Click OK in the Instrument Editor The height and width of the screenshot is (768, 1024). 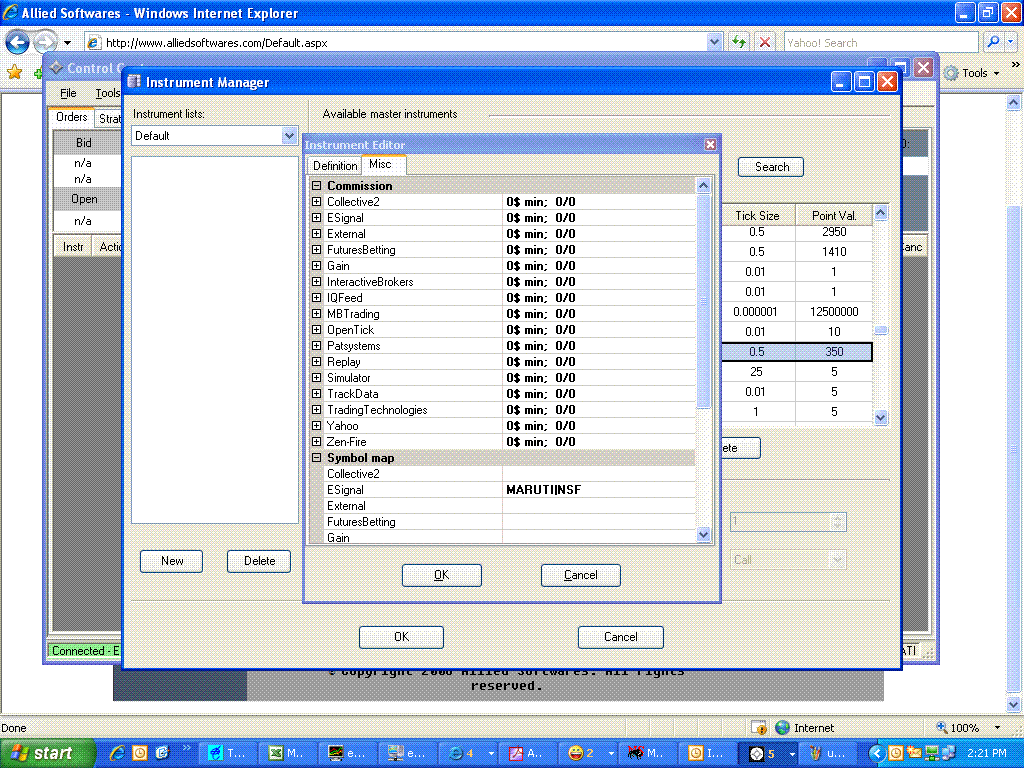[x=441, y=575]
